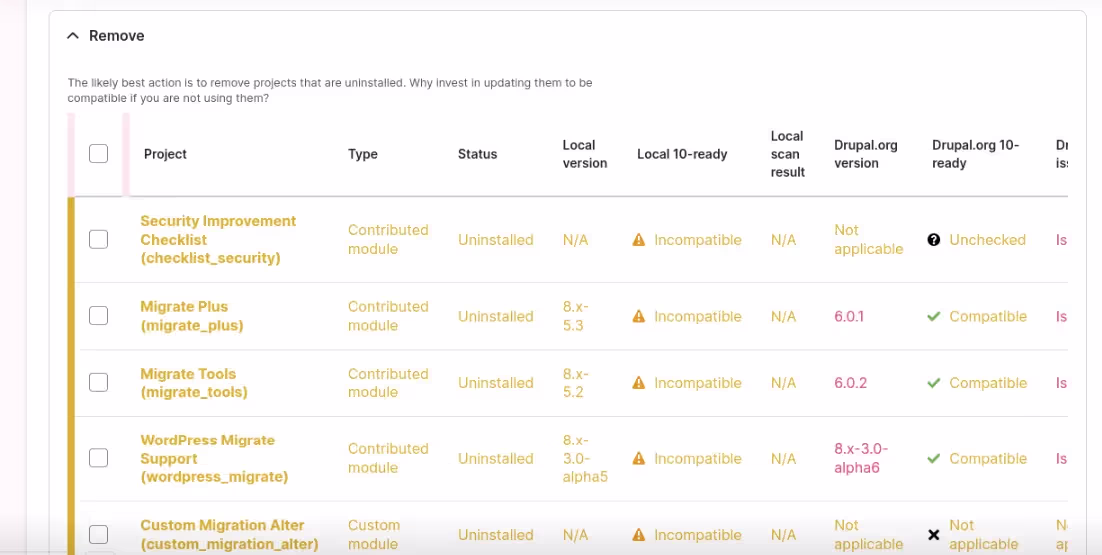
Task: Click Unchecked status in Security Improvement row
Action: click(987, 240)
